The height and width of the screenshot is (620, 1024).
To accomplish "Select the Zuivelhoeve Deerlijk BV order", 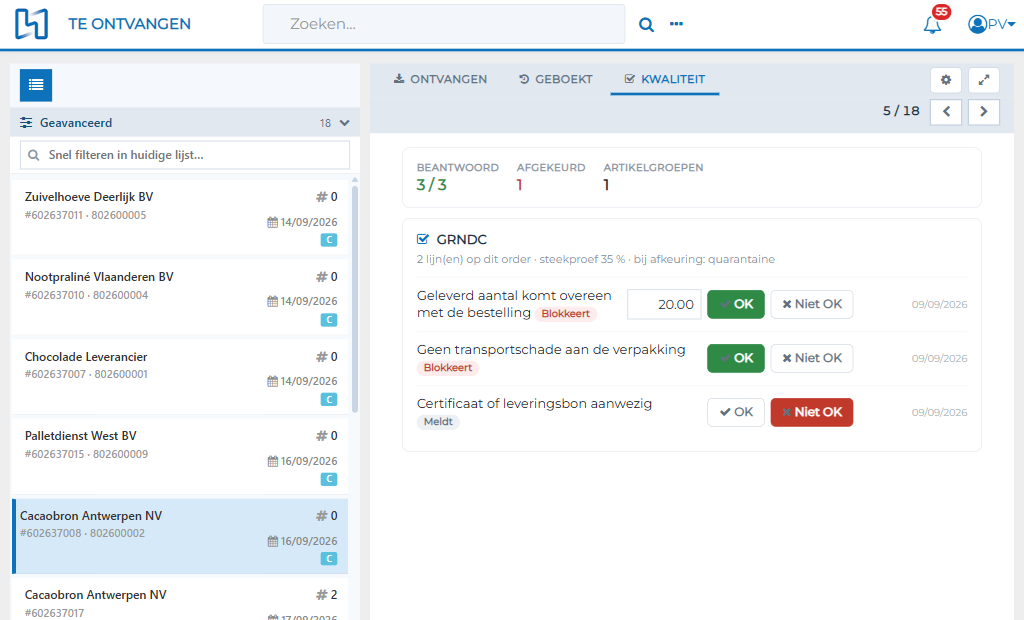I will (x=180, y=217).
